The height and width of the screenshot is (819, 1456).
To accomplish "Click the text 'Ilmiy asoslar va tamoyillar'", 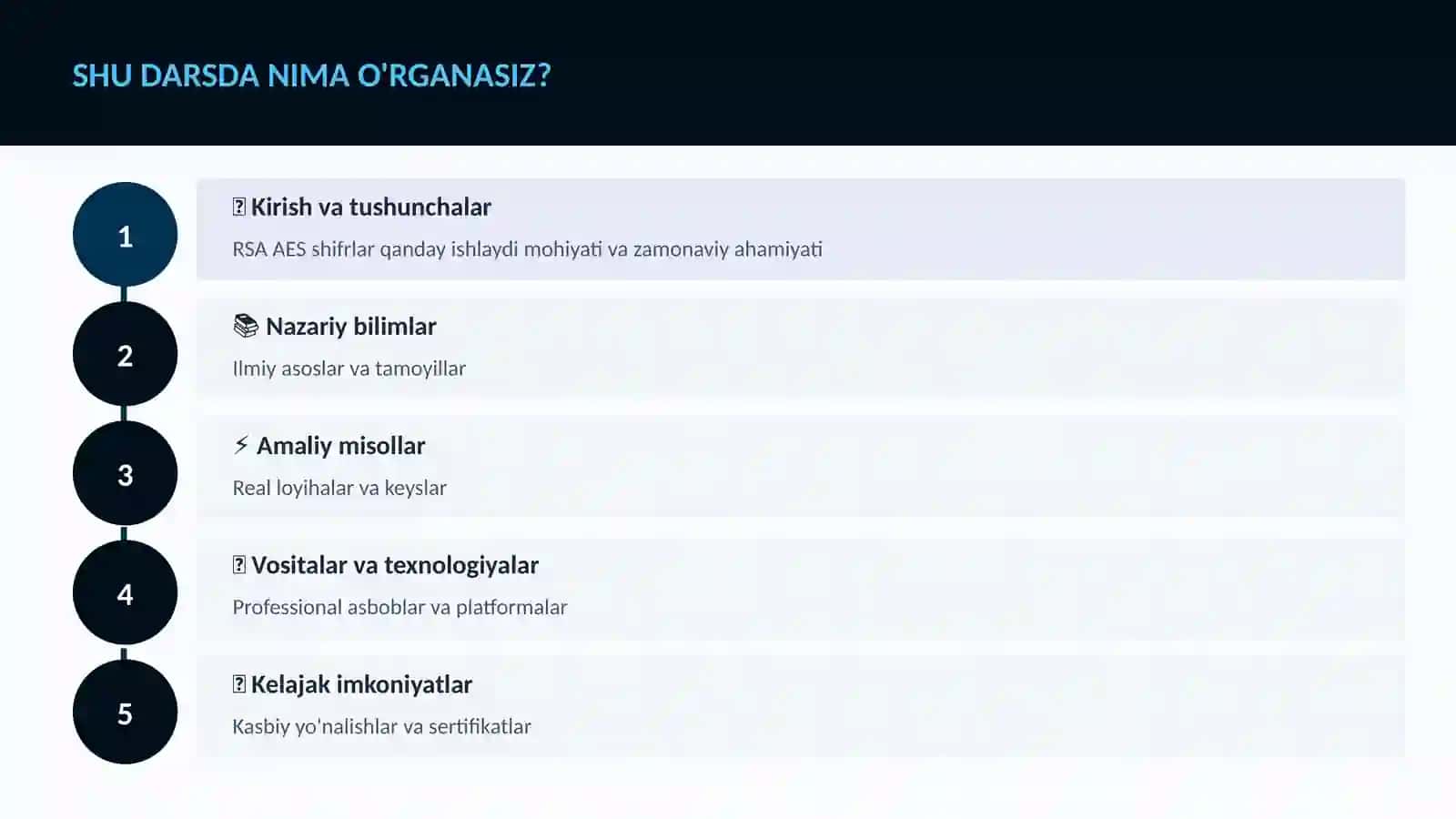I will [x=349, y=369].
